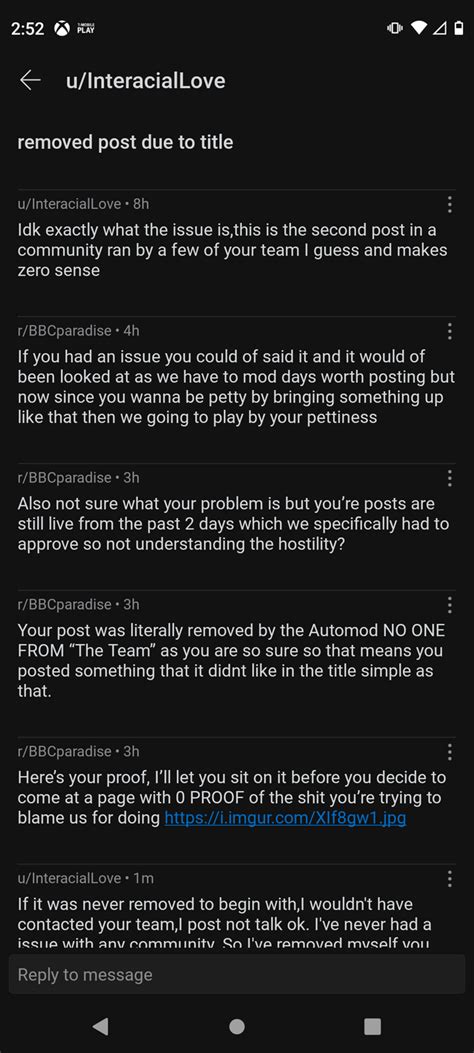Open overflow menu for 'Also not sure' message
474x1053 pixels.
coord(449,478)
